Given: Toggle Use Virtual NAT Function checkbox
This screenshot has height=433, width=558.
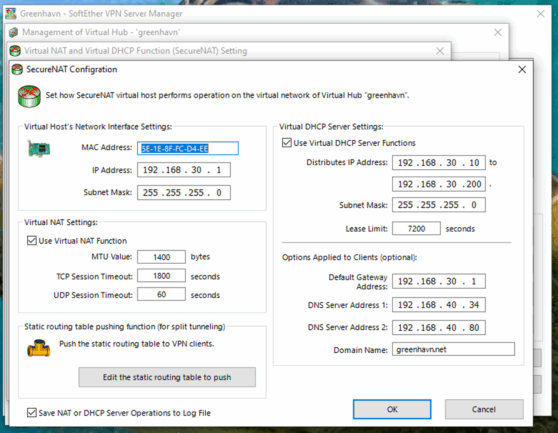Looking at the screenshot, I should (x=32, y=241).
